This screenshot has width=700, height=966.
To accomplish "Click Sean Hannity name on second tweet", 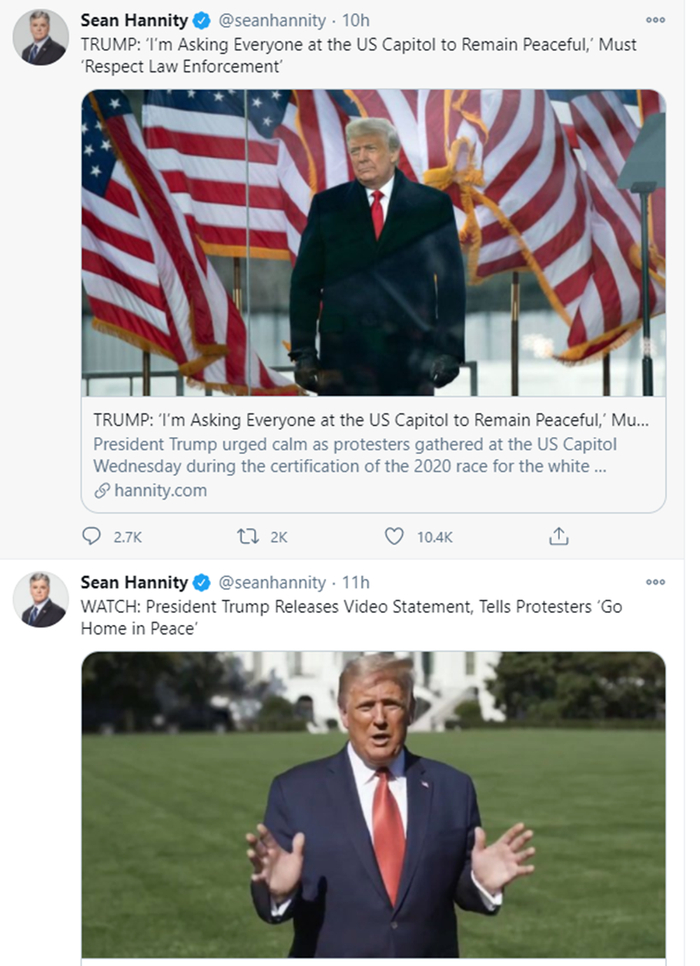I will coord(134,582).
